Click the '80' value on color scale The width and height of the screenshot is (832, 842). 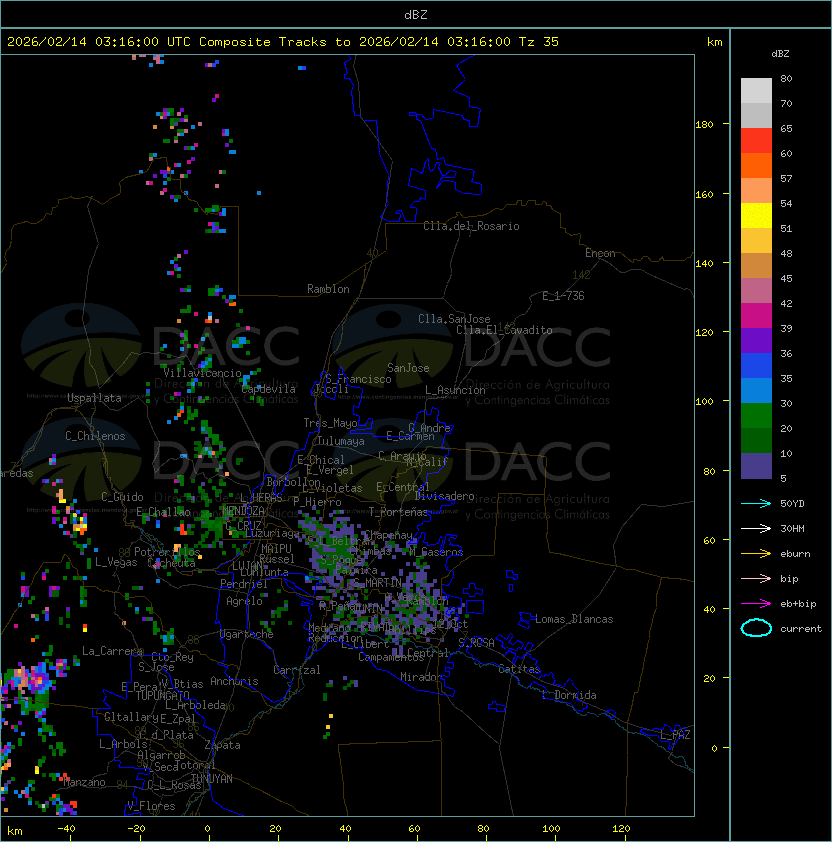[786, 78]
